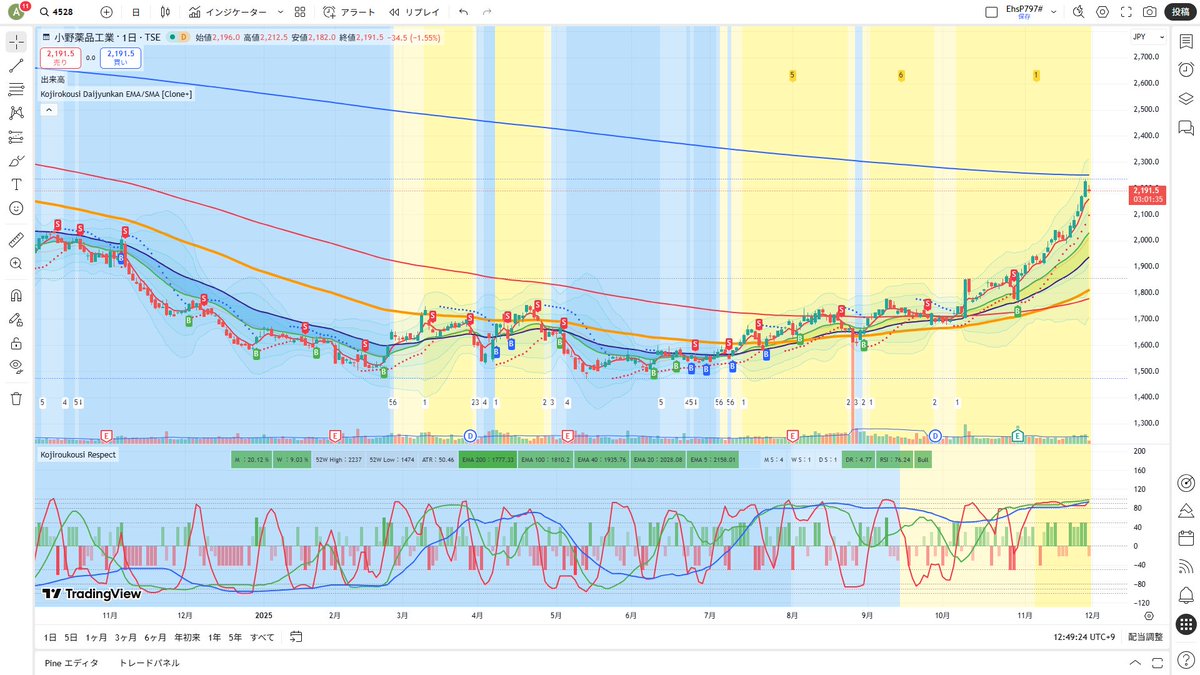Open the pattern drawing tools

(16, 113)
